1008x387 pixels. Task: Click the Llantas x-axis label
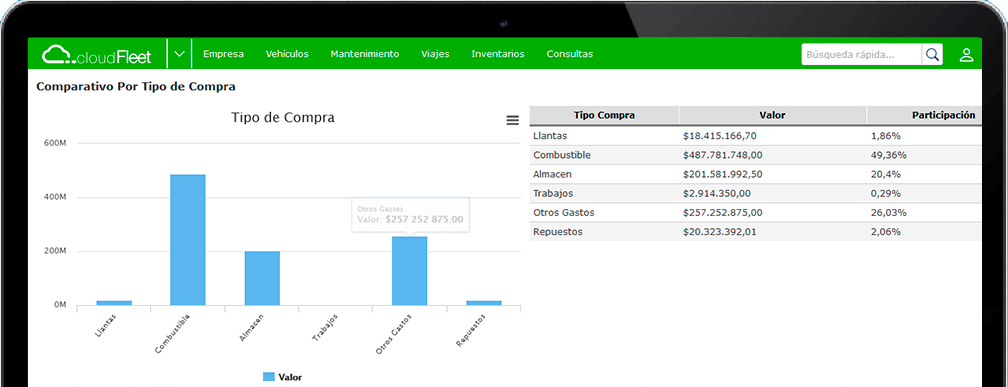pyautogui.click(x=106, y=325)
